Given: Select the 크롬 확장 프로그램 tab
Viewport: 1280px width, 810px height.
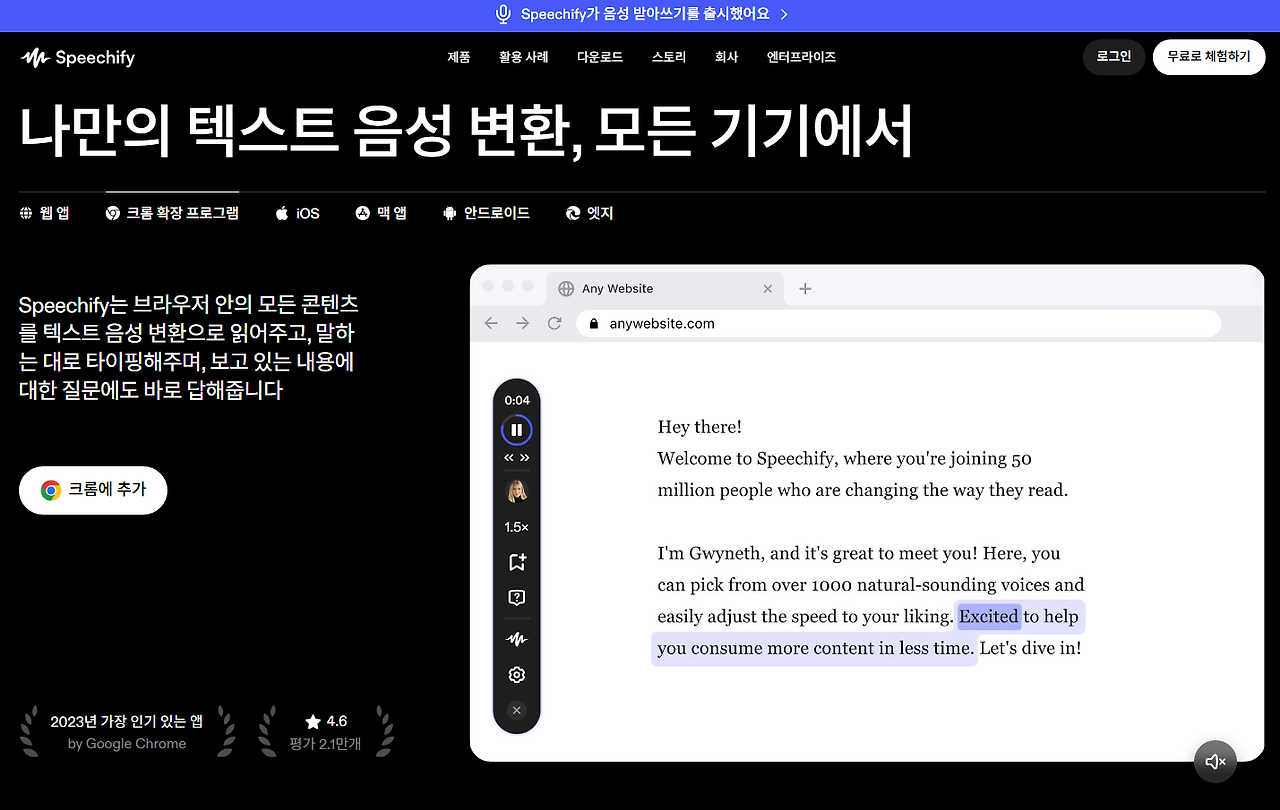Looking at the screenshot, I should (172, 213).
